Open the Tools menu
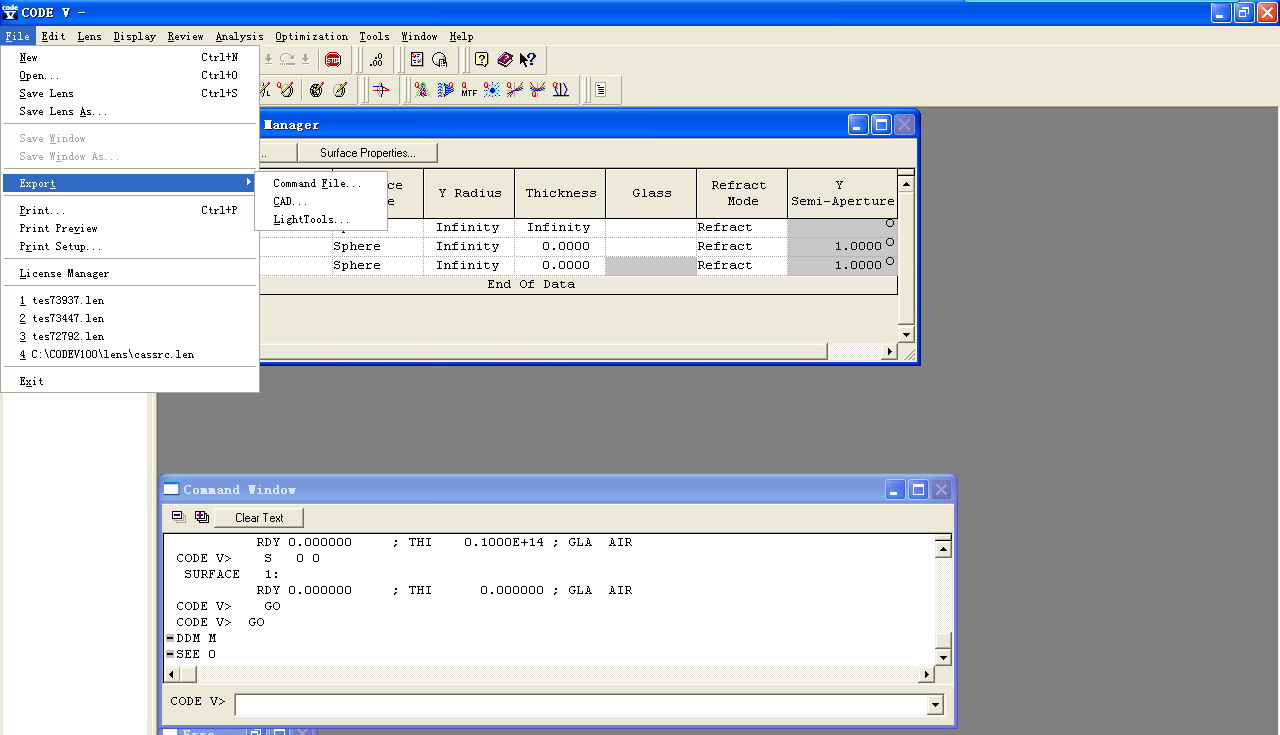 [374, 36]
